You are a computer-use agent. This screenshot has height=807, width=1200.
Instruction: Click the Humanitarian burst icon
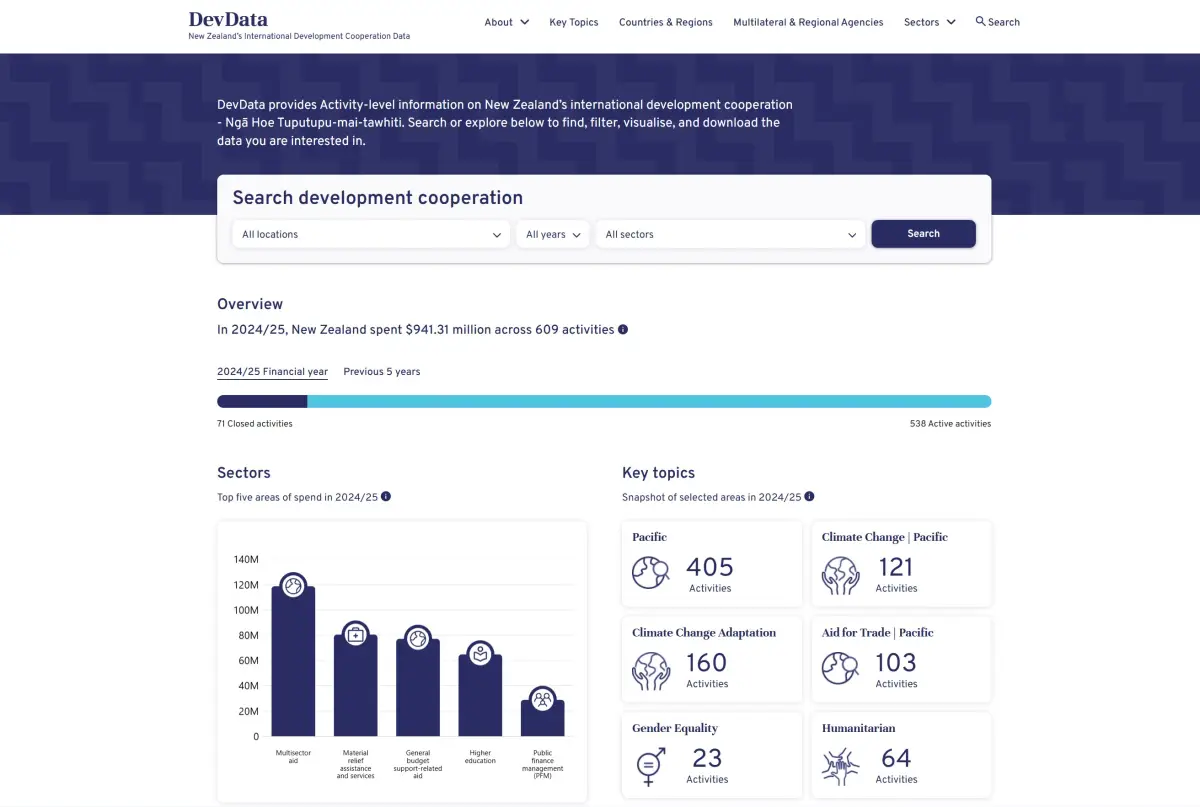pyautogui.click(x=840, y=766)
